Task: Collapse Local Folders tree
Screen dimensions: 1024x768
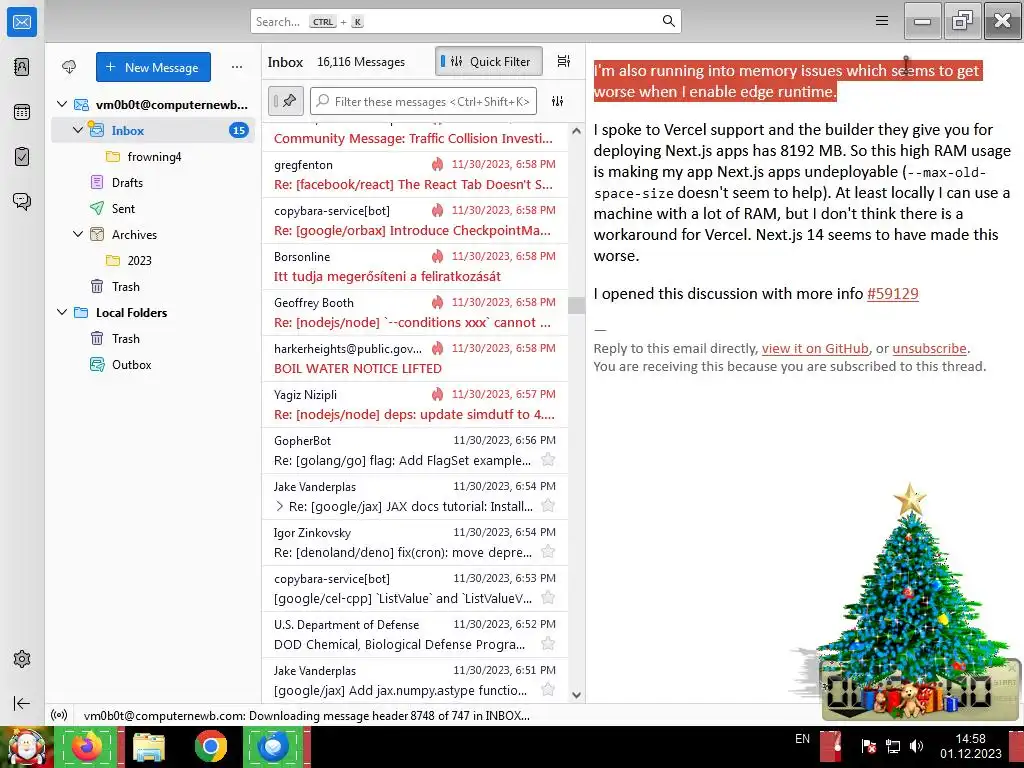Action: pyautogui.click(x=62, y=312)
